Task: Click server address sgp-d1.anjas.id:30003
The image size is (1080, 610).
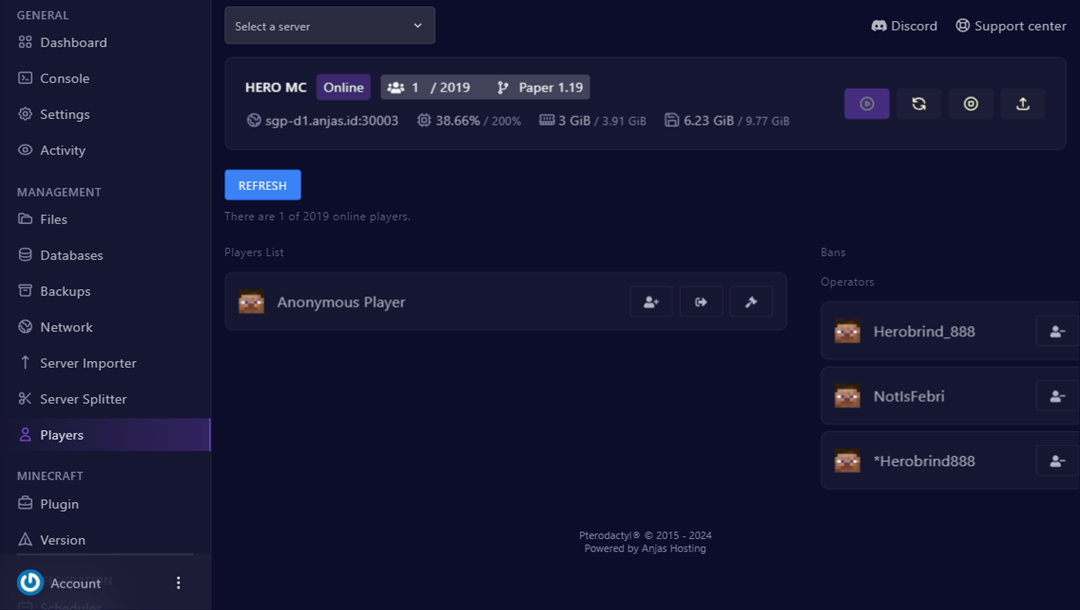Action: pos(332,120)
